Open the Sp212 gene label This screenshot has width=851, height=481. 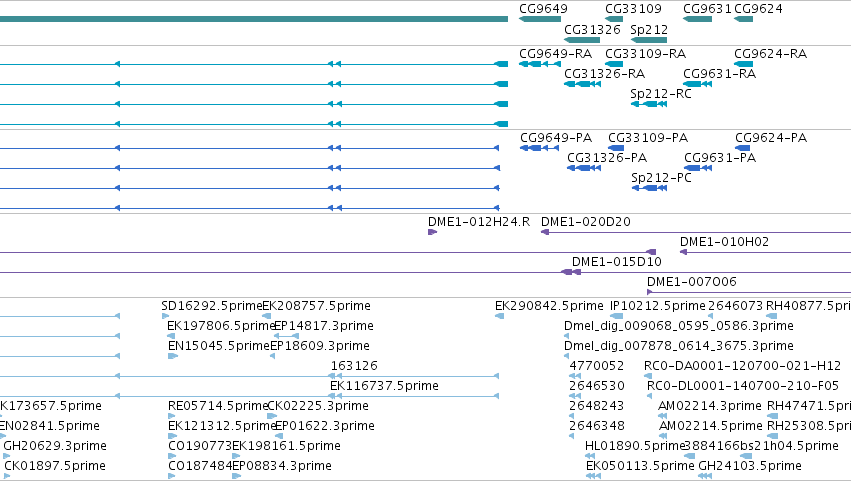649,29
